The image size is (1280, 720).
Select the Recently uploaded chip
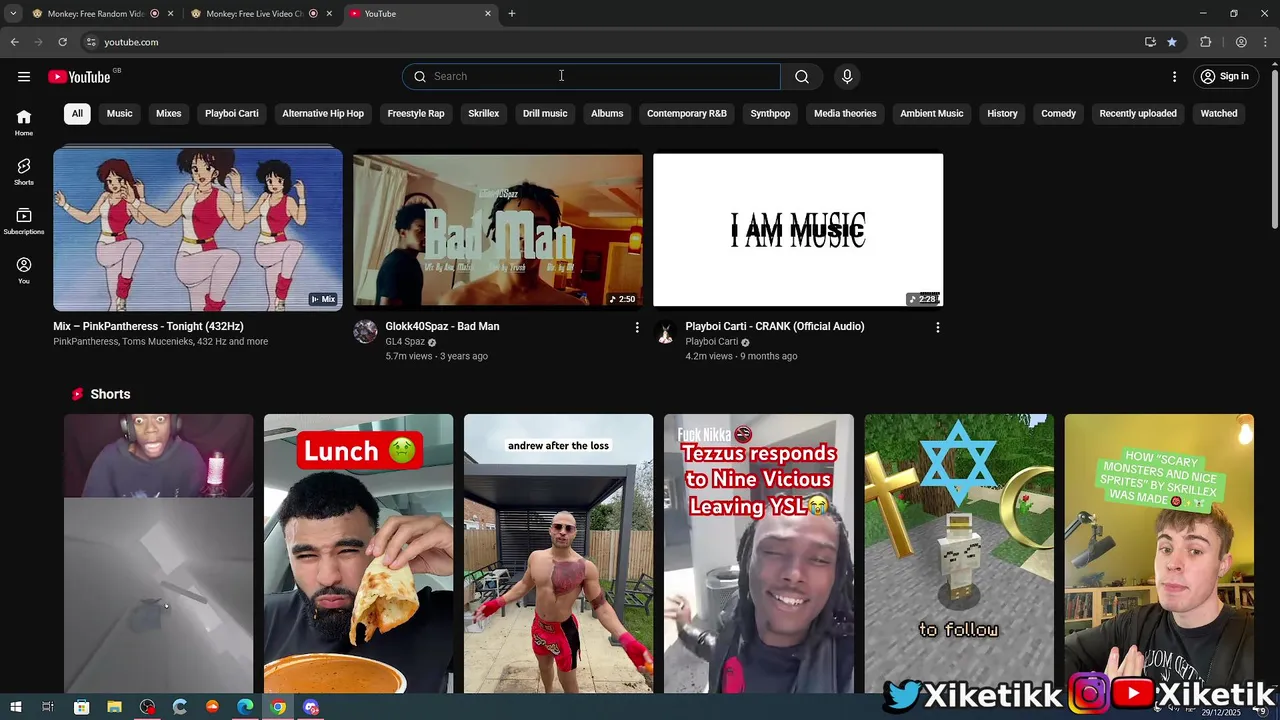coord(1138,114)
